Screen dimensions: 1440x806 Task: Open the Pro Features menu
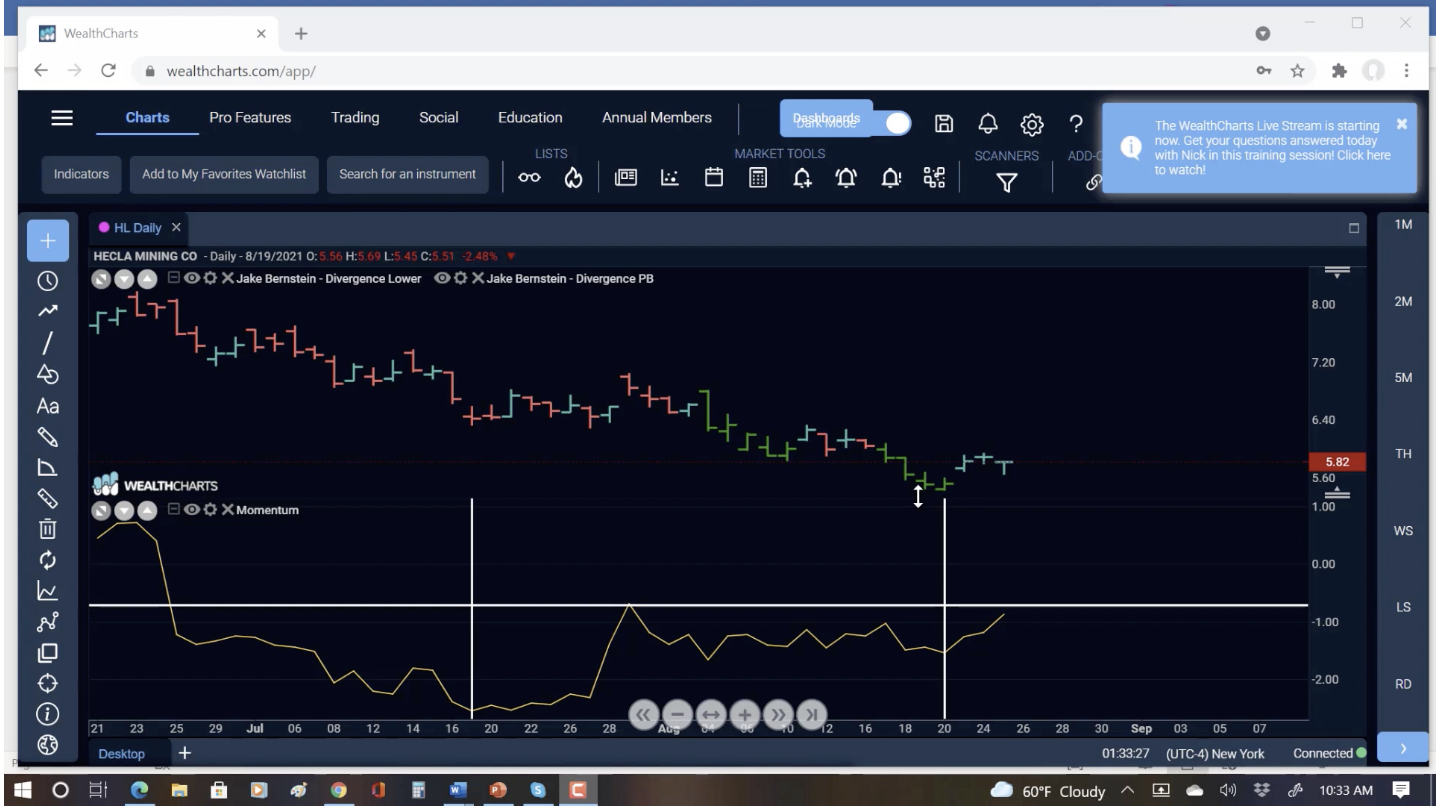point(250,118)
